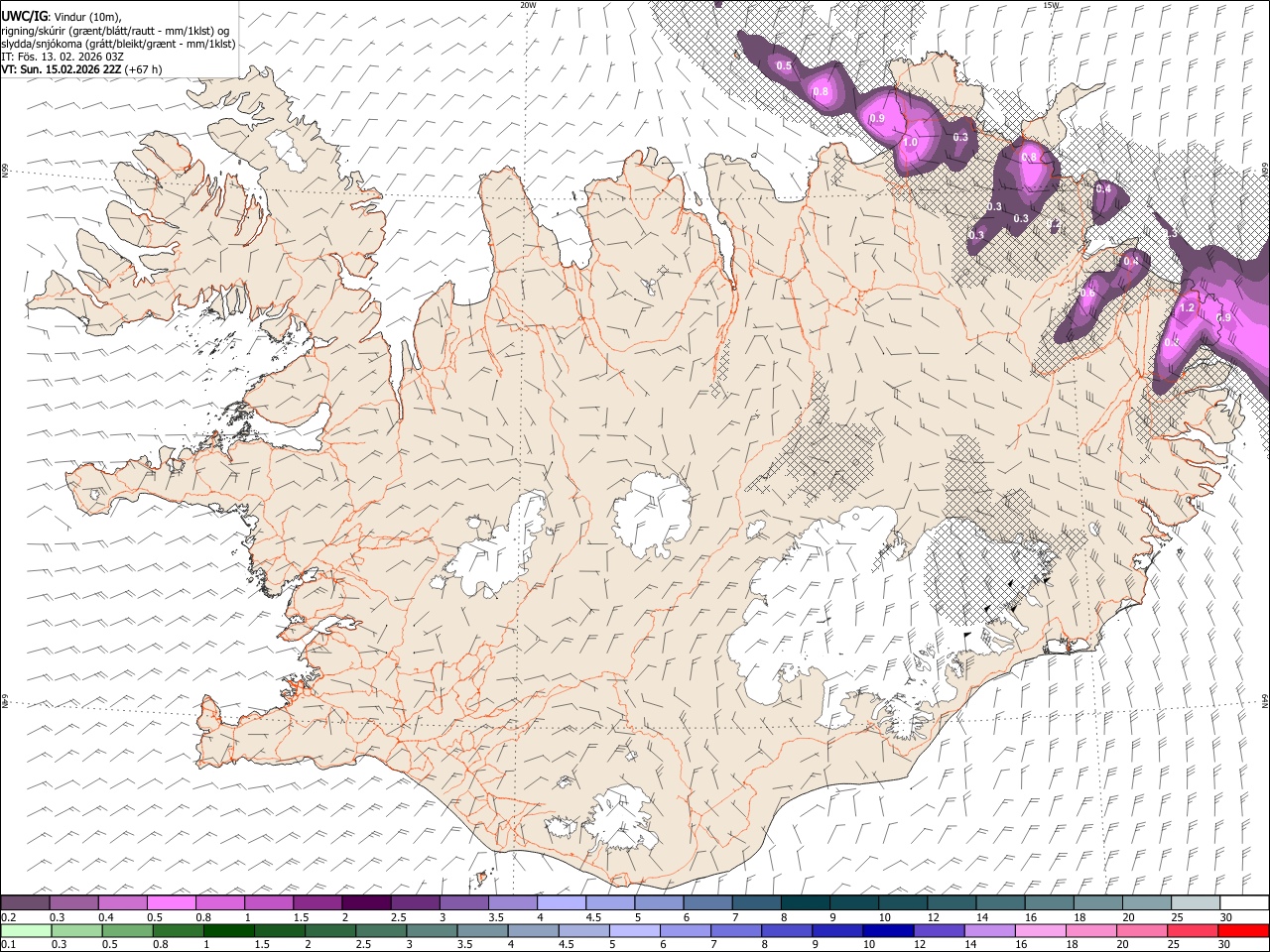1270x952 pixels.
Task: Click the deep navy blue swatch at 10 in lower legend
Action: [x=887, y=931]
